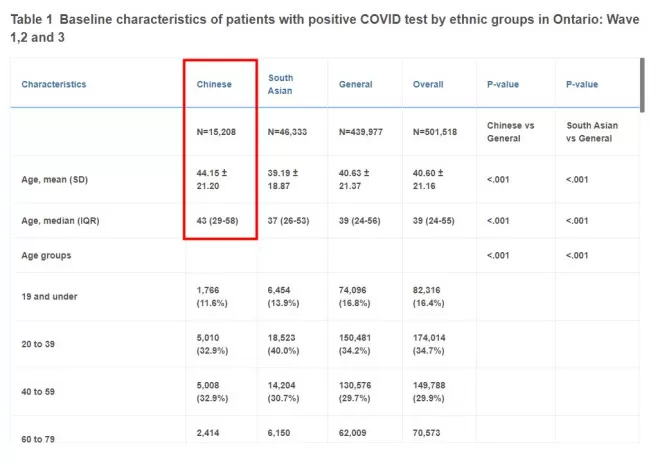
Task: Click the Age, mean (SD) row label
Action: [x=55, y=180]
